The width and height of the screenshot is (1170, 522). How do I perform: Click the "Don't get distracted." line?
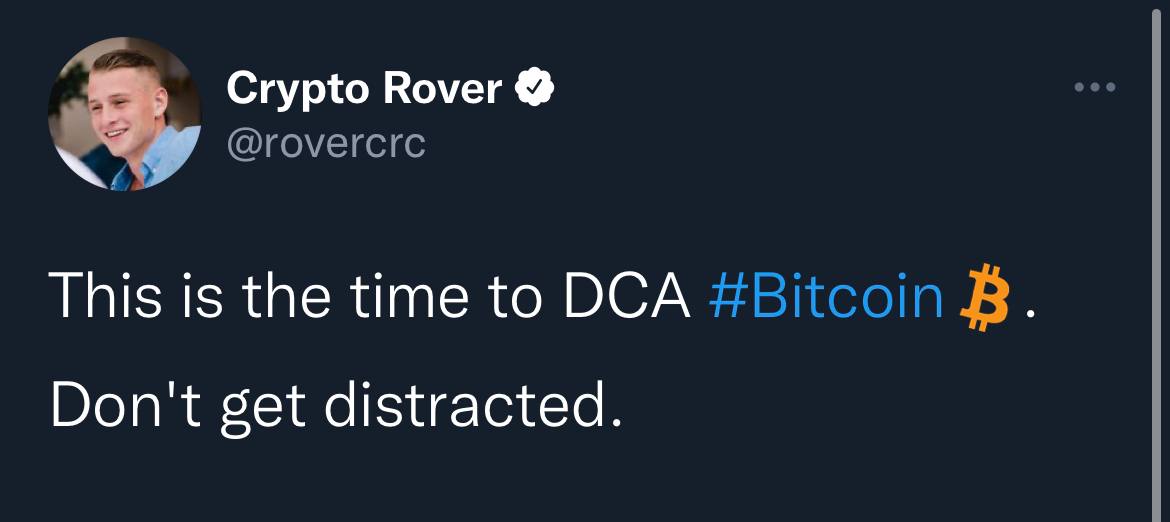pos(328,403)
